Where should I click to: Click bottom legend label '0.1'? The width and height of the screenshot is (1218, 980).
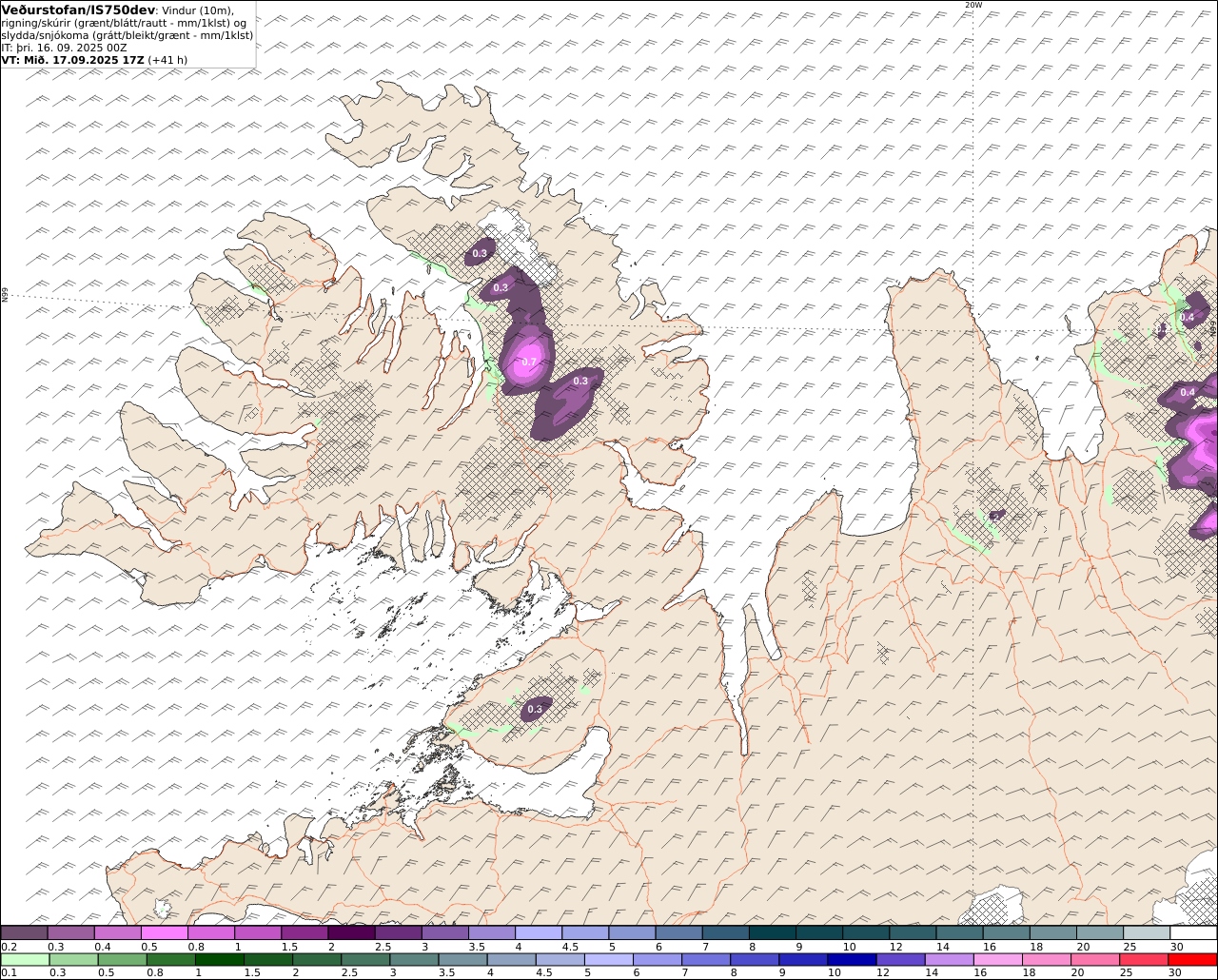pos(9,972)
